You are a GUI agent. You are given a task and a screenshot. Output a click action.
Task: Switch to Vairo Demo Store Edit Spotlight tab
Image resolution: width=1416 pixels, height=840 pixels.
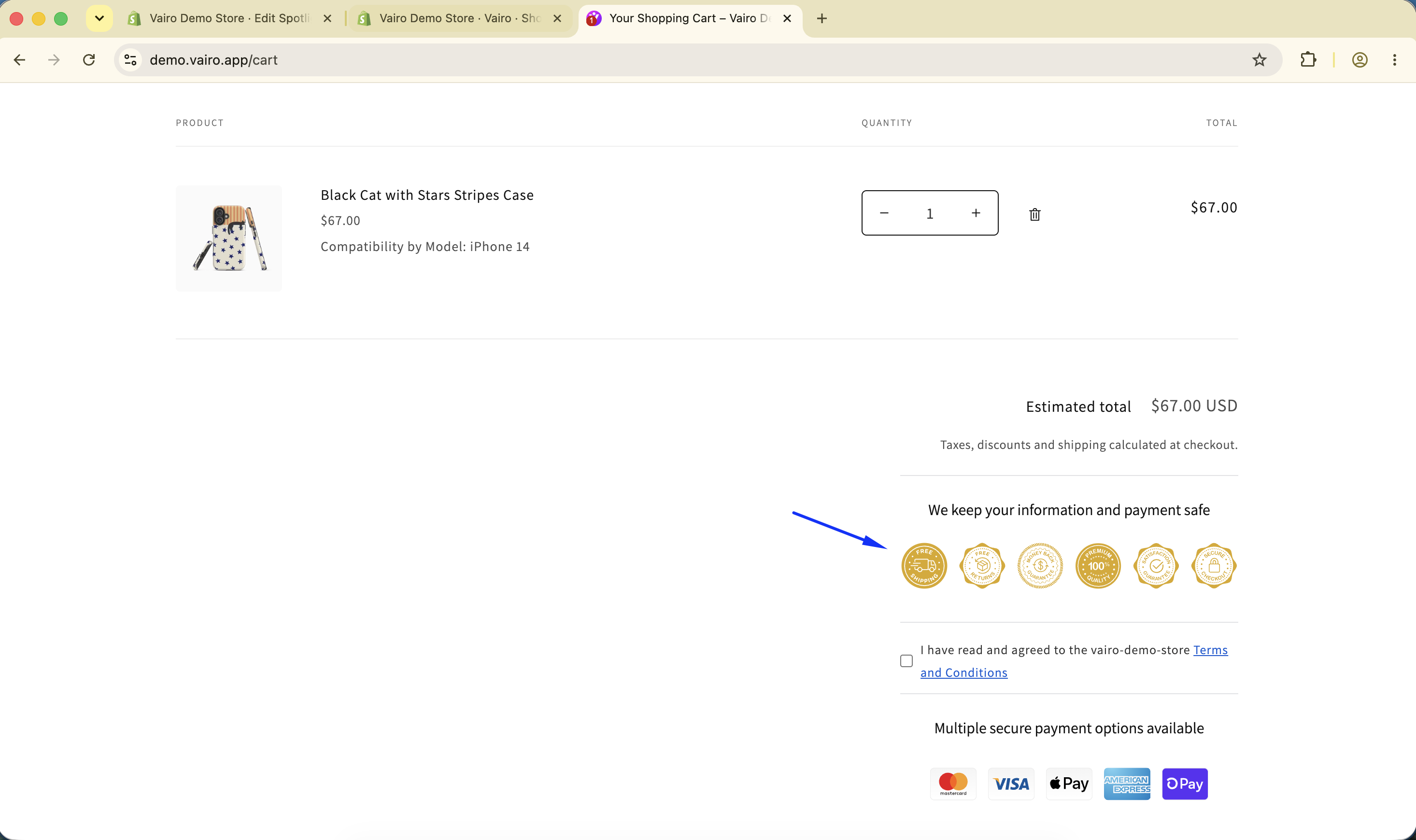point(229,19)
